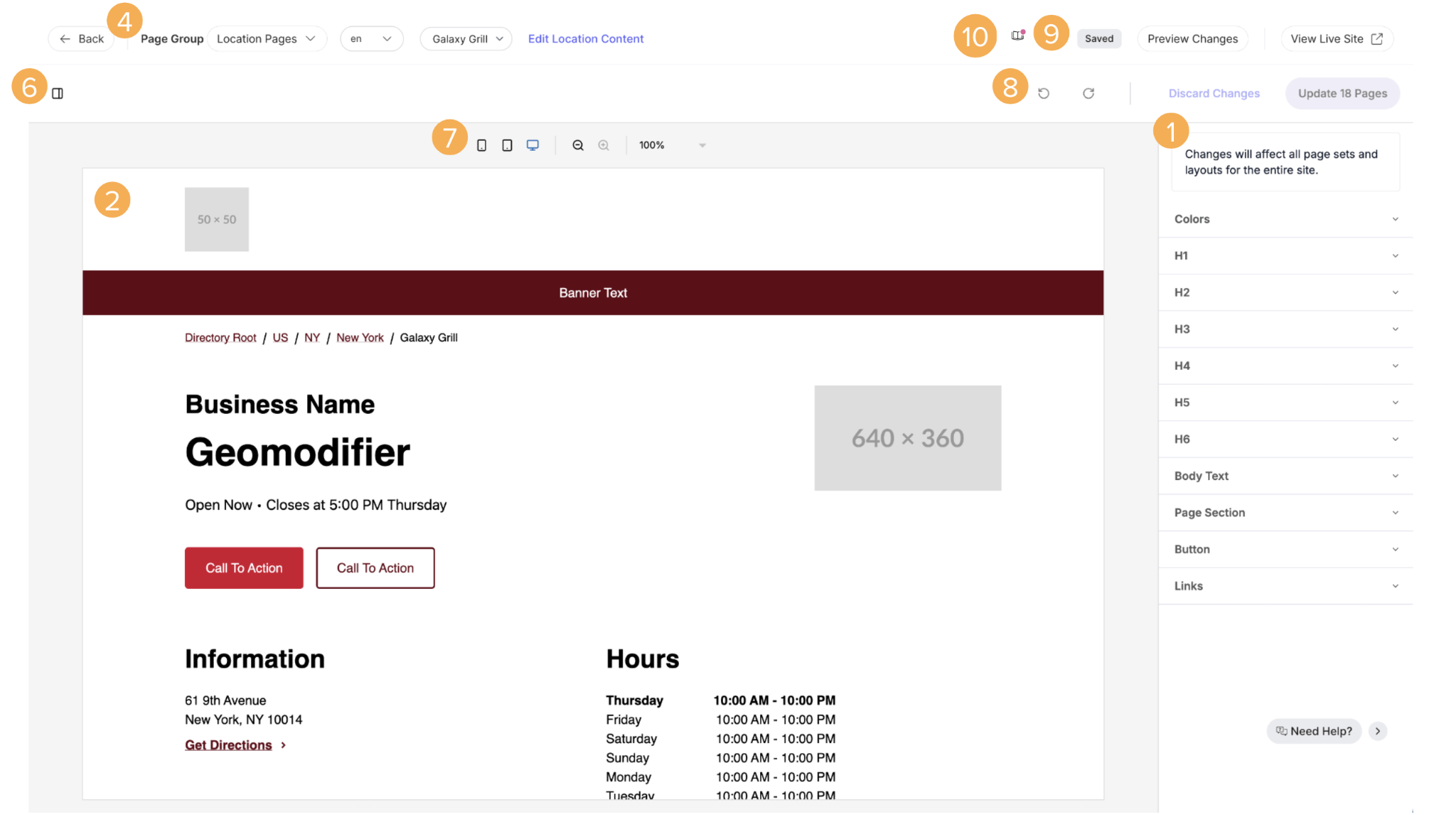
Task: Click the Back button
Action: click(x=82, y=38)
